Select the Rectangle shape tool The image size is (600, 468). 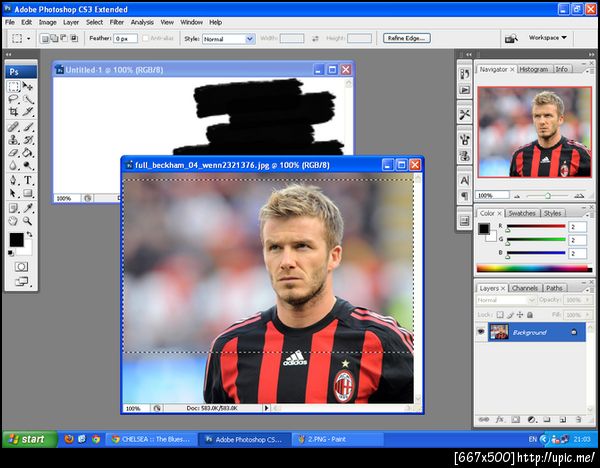point(28,193)
